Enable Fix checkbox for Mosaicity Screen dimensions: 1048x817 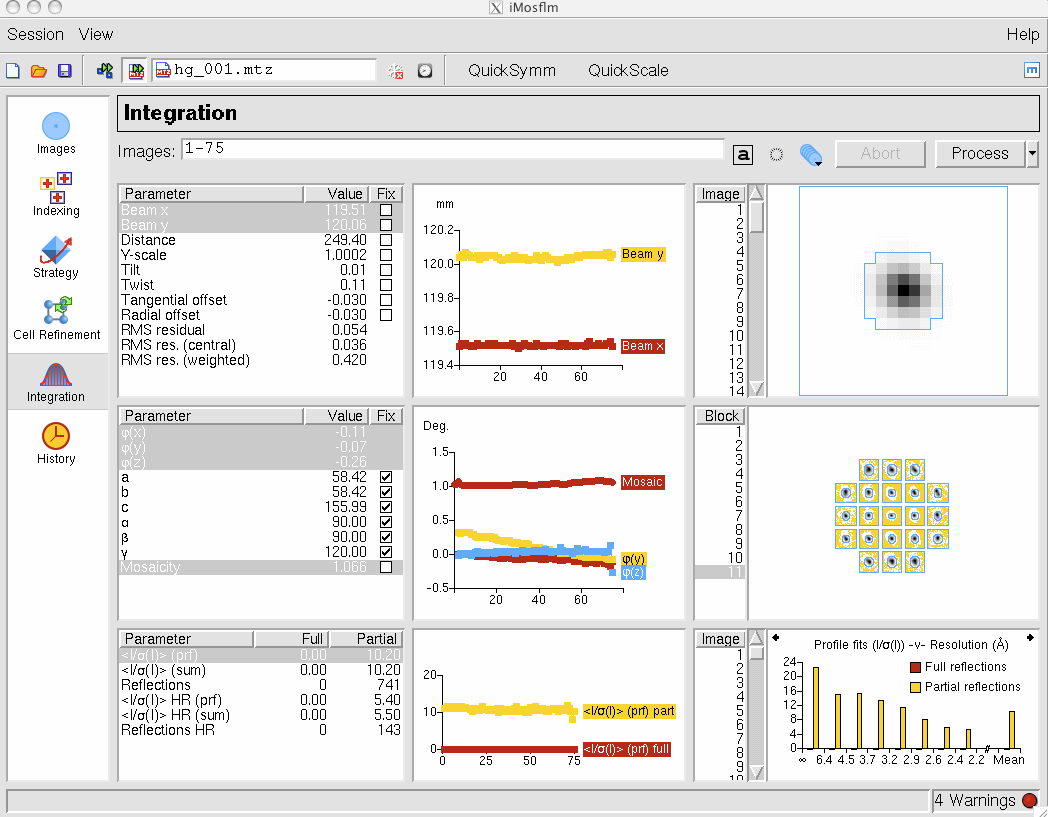coord(386,567)
